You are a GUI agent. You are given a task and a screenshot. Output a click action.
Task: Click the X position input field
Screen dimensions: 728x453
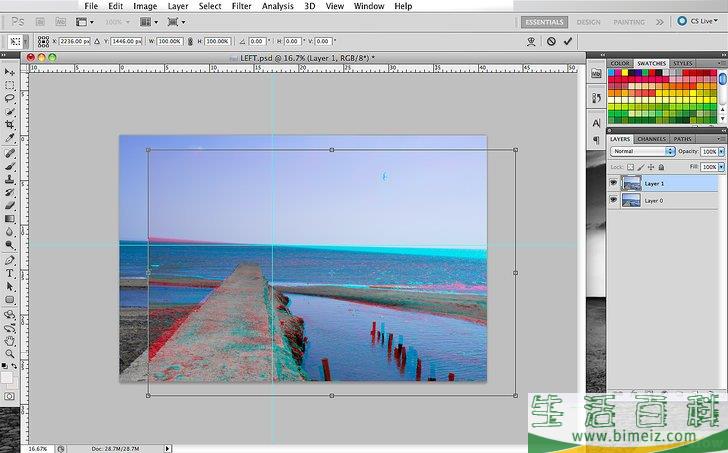pos(76,41)
